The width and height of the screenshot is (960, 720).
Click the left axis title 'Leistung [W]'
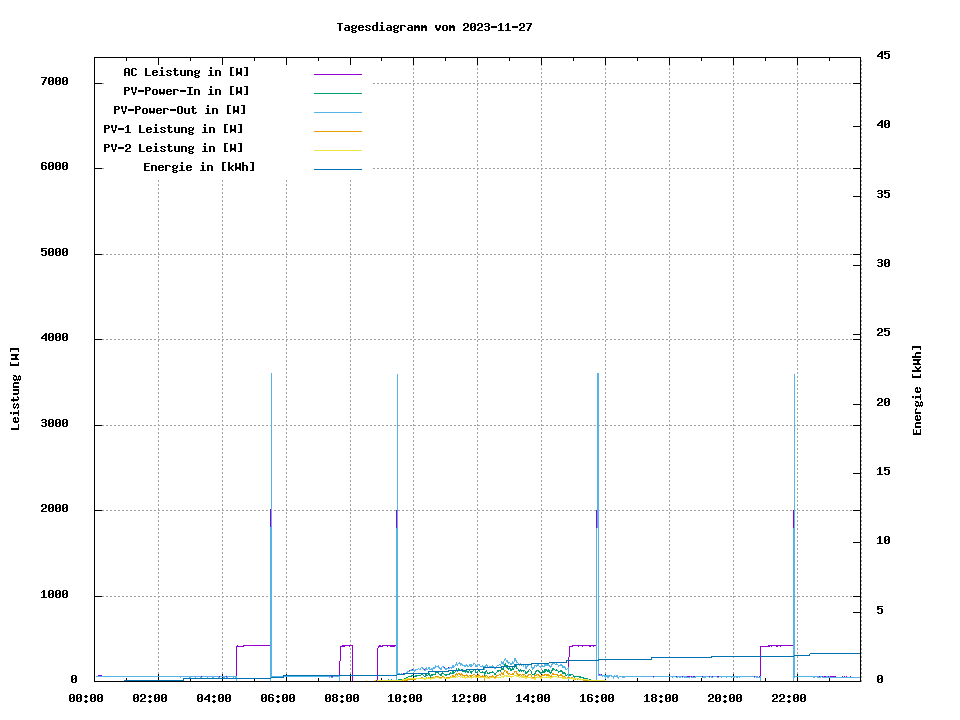point(16,389)
